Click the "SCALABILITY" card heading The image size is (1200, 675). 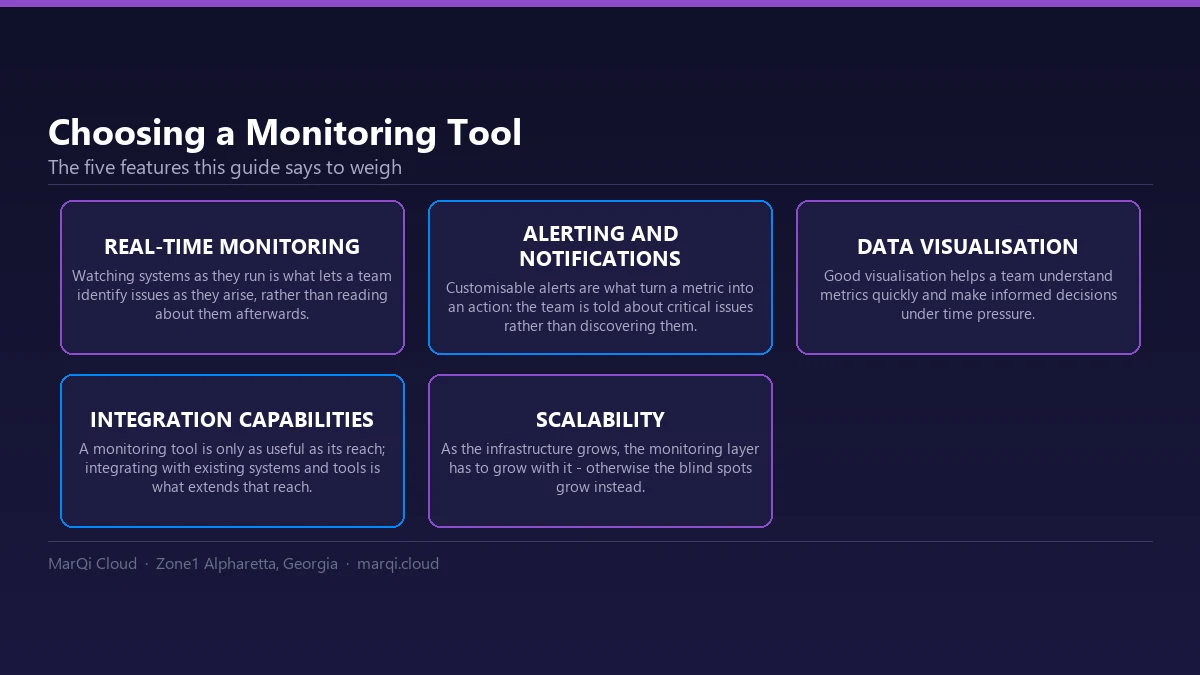600,420
